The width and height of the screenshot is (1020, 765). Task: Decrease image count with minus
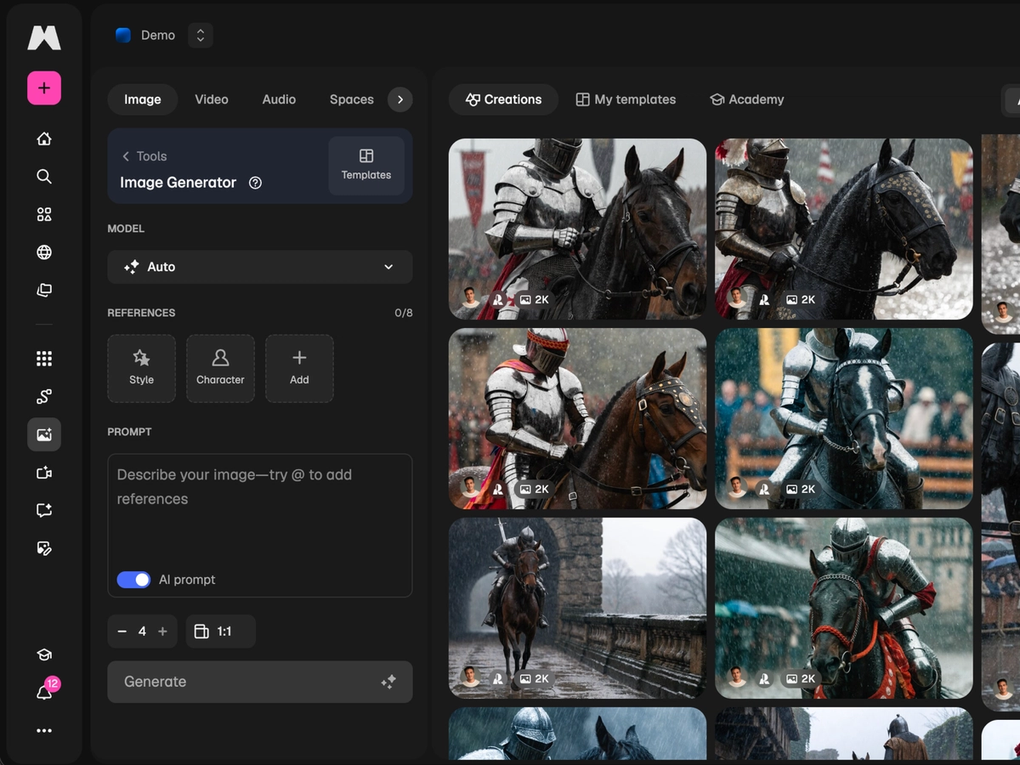[122, 631]
